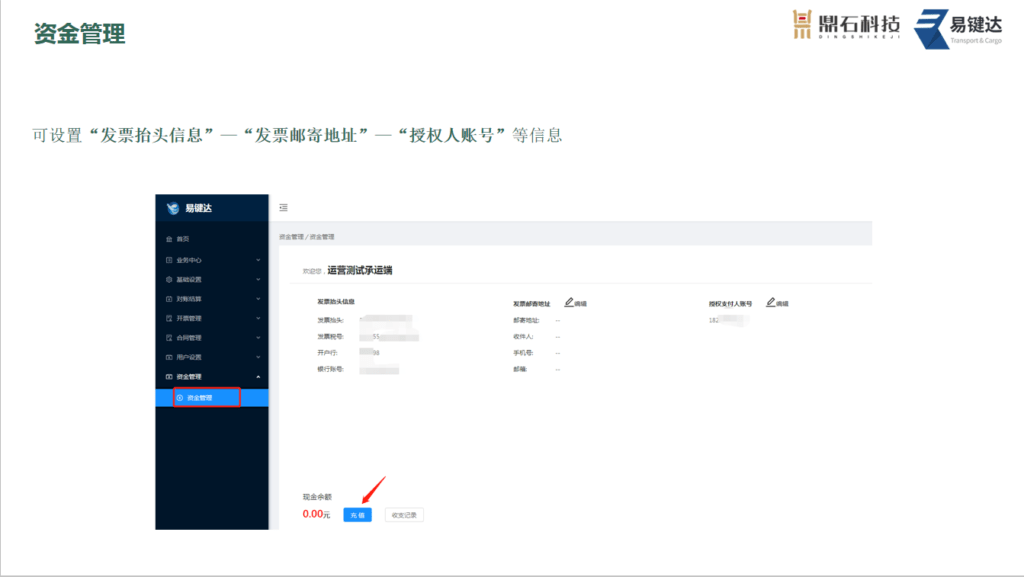Click the gear icon for 基础设置
This screenshot has width=1024, height=577.
[x=169, y=279]
